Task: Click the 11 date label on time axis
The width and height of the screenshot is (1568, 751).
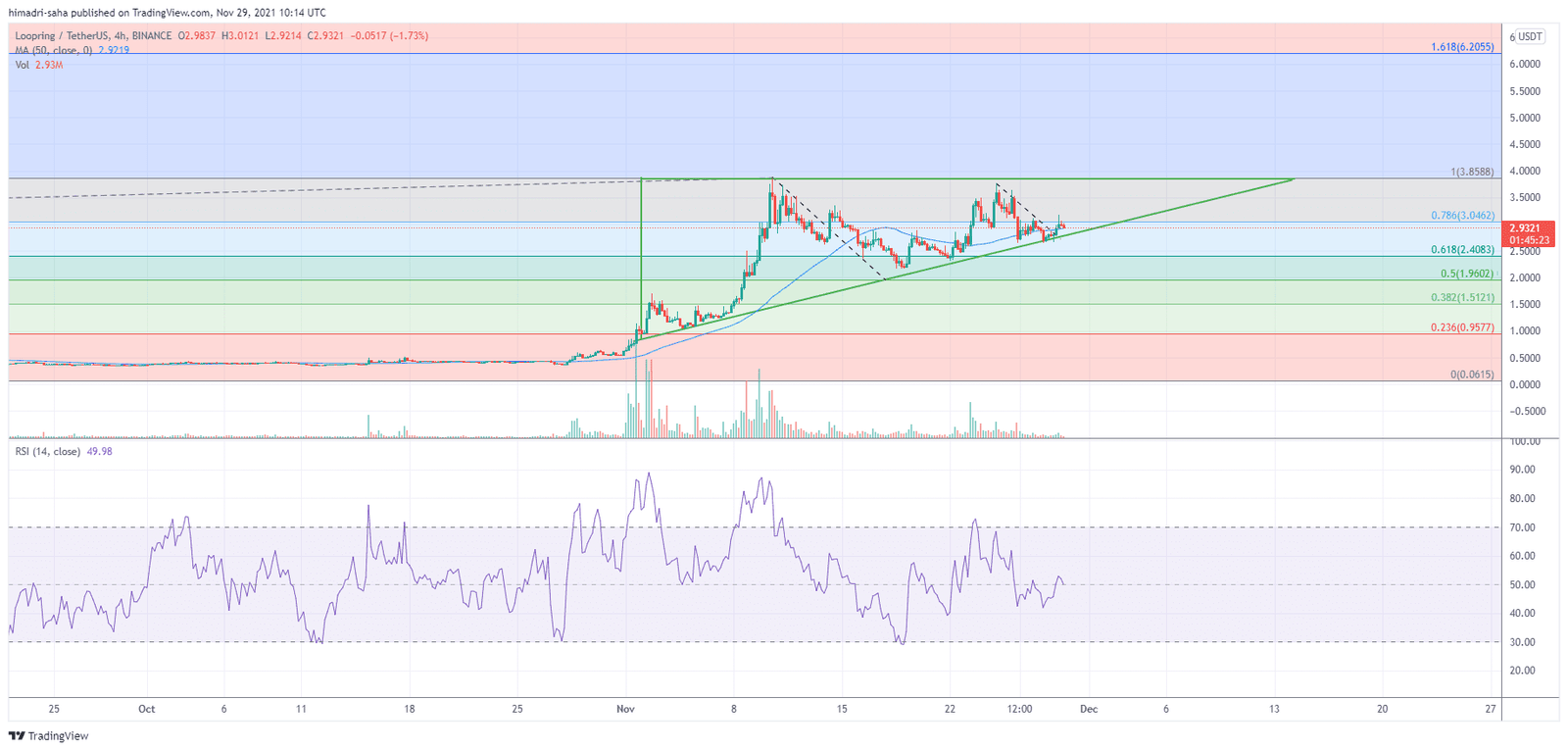Action: (x=302, y=709)
